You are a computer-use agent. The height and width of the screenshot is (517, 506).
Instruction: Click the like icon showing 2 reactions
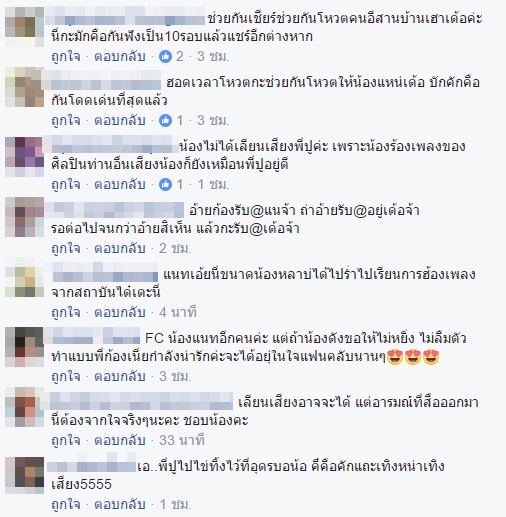click(x=165, y=56)
